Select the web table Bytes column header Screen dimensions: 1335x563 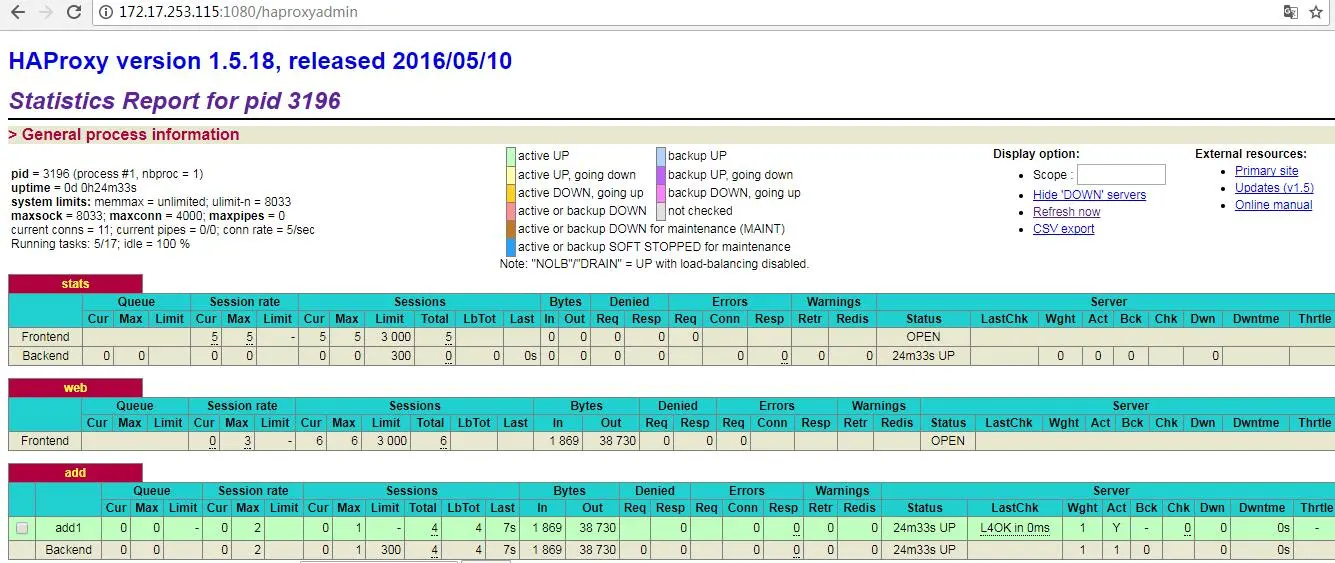coord(586,406)
